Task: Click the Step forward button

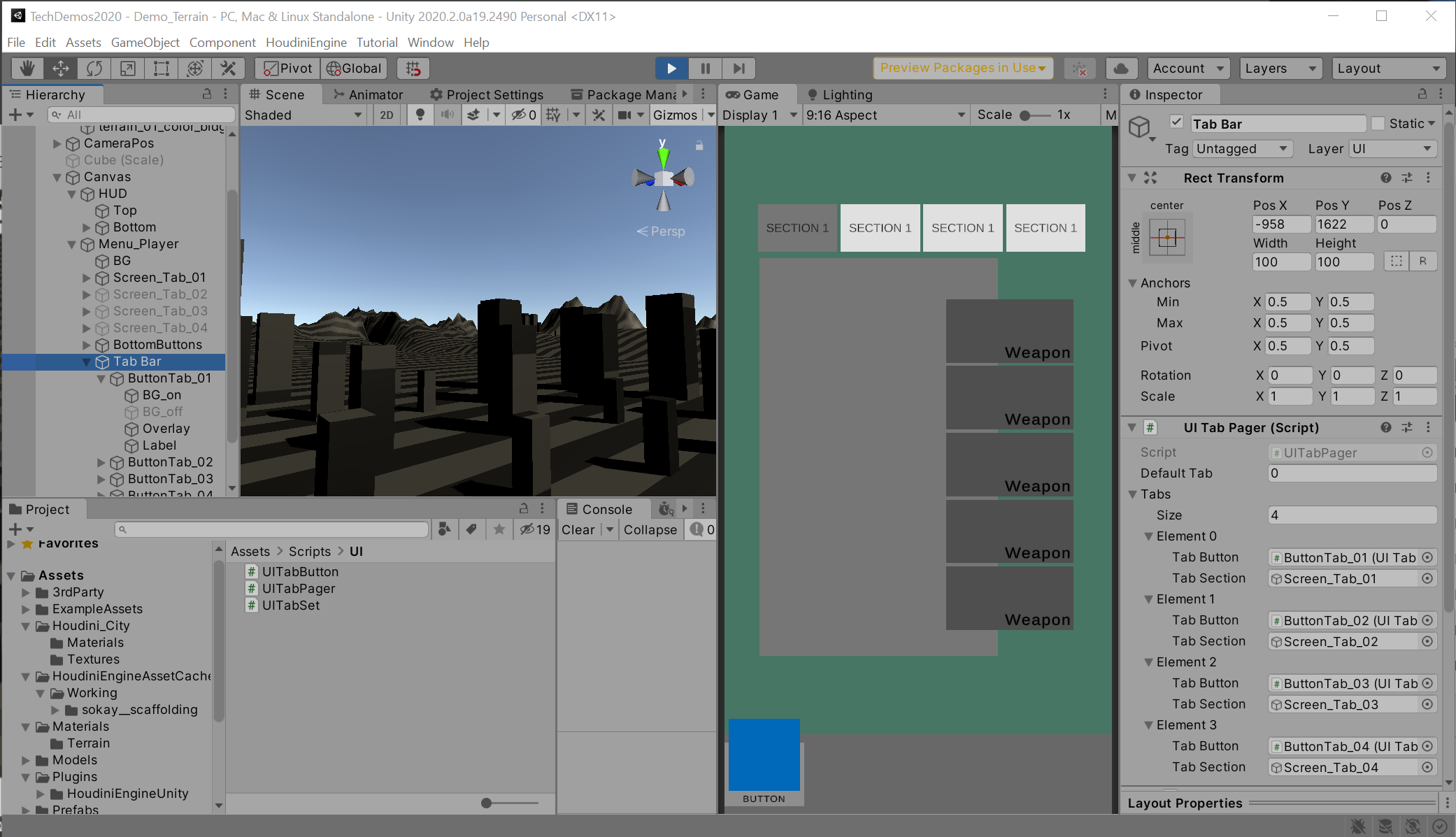Action: (x=738, y=68)
